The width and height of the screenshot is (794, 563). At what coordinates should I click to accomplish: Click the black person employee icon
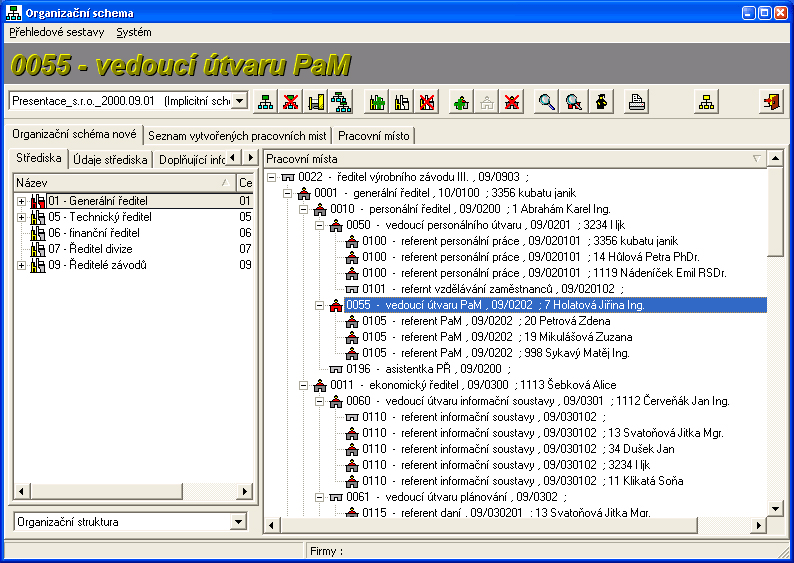(x=602, y=102)
